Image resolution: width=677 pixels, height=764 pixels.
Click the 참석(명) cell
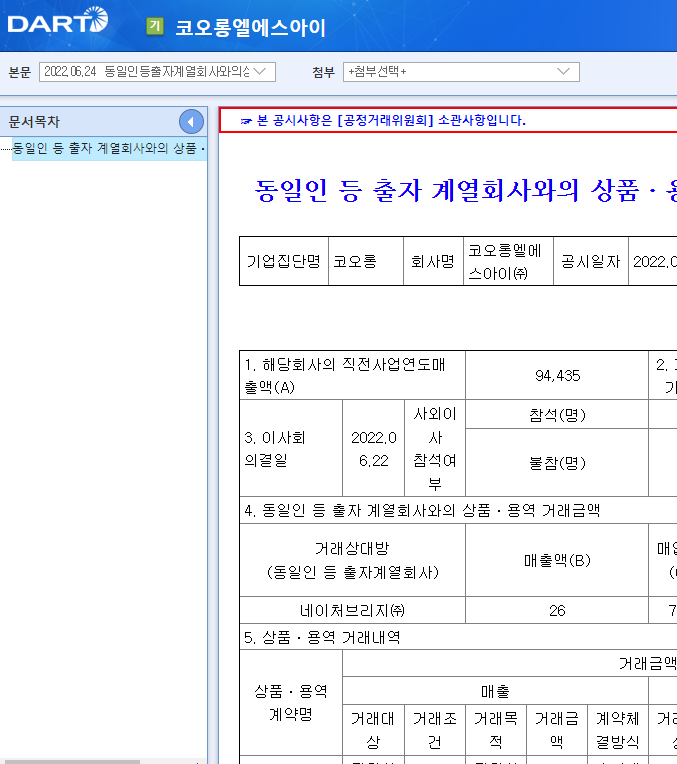coord(557,415)
